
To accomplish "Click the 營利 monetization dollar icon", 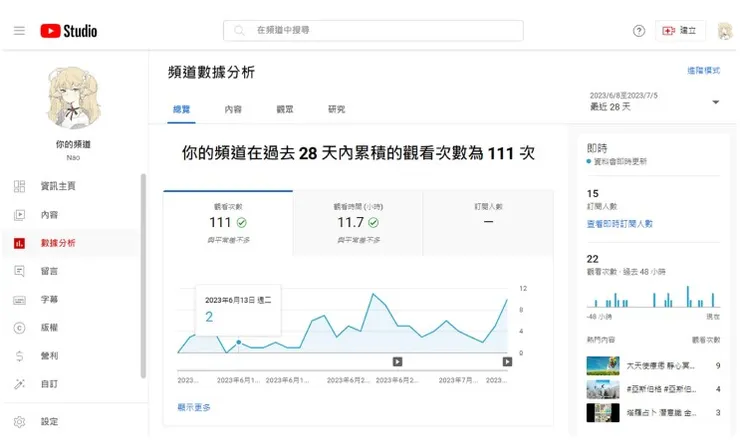I will [19, 356].
